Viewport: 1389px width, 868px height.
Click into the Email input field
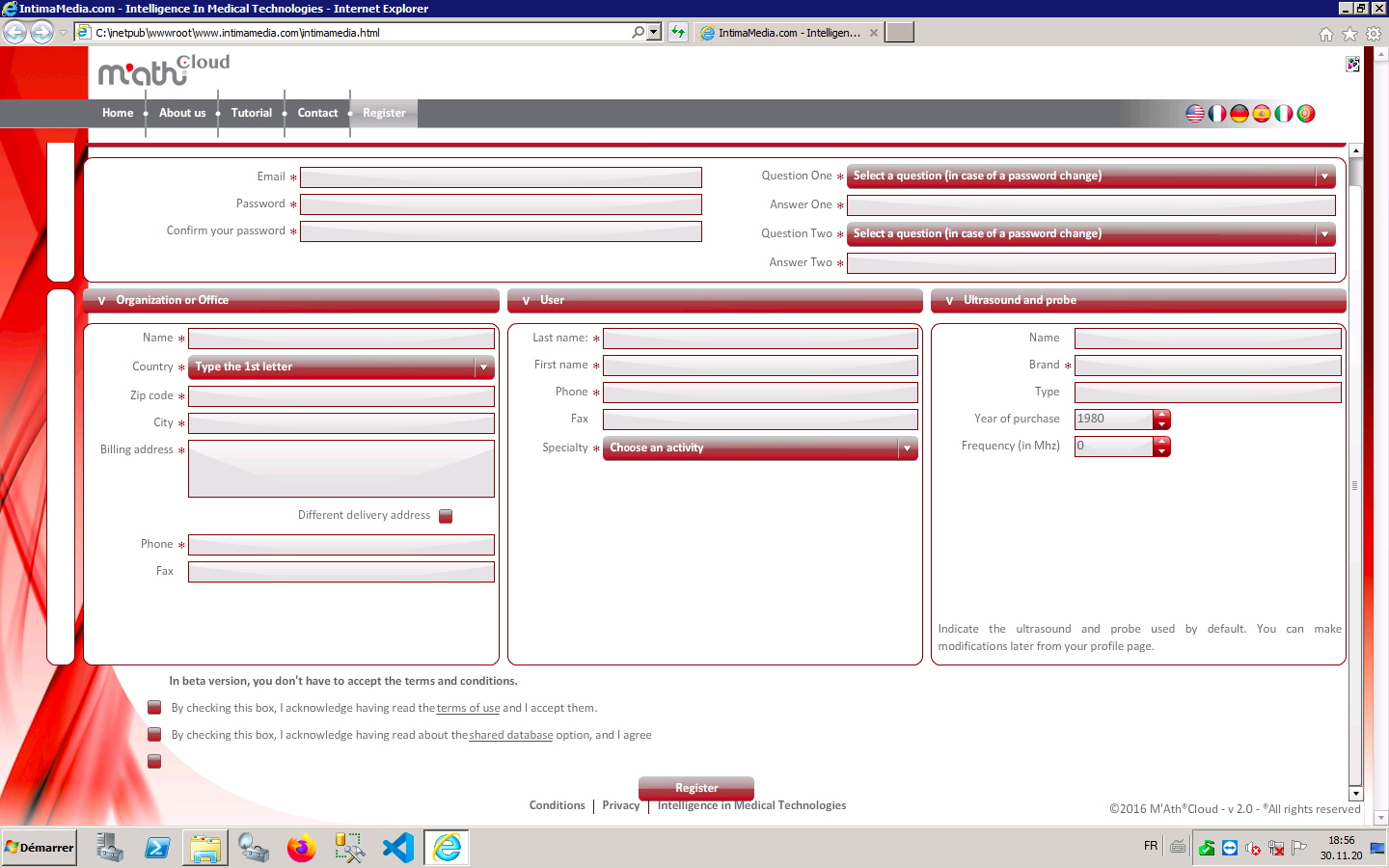pos(501,177)
